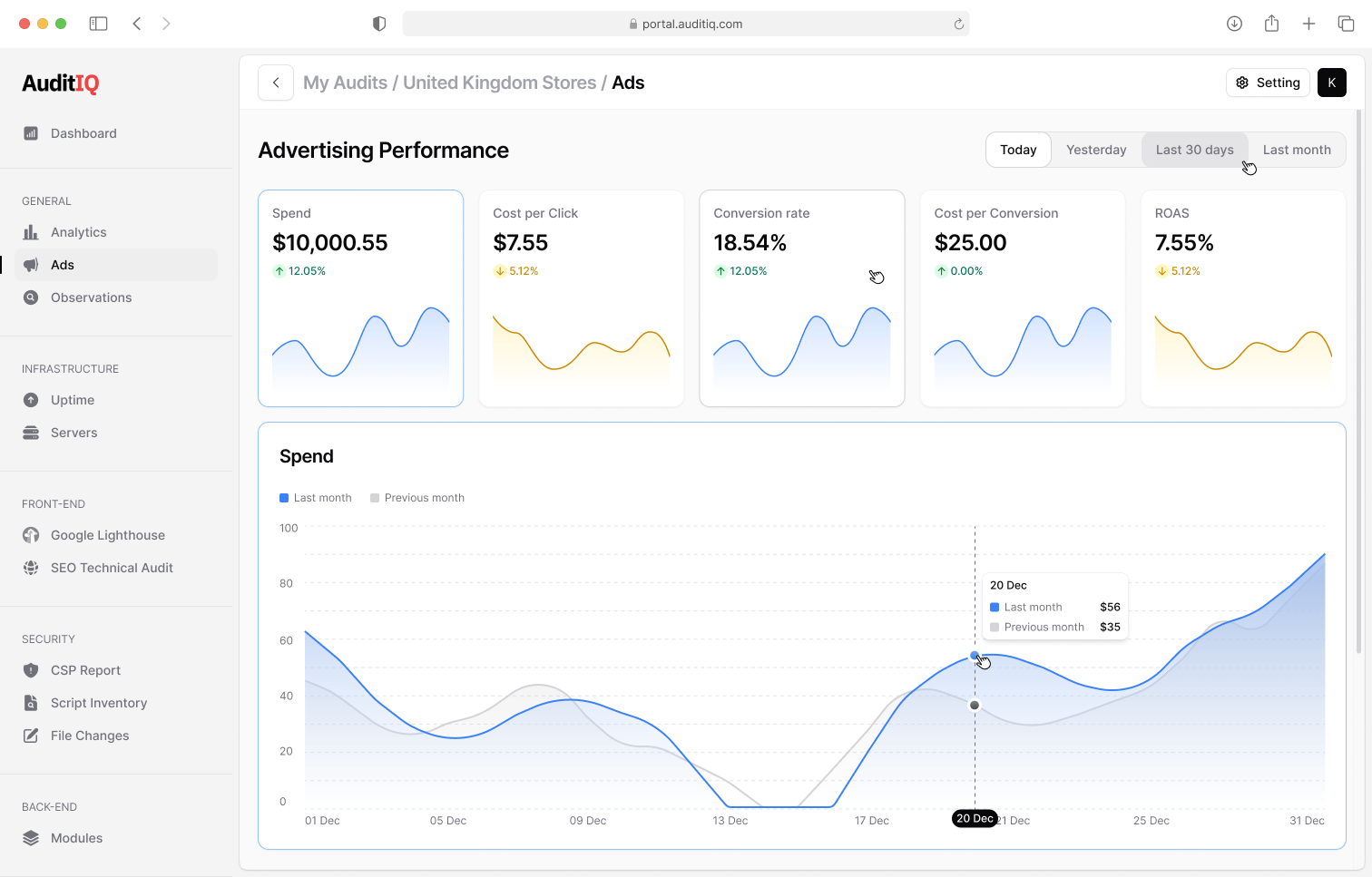The width and height of the screenshot is (1372, 877).
Task: Click the $56 tooltip value
Action: click(1110, 607)
